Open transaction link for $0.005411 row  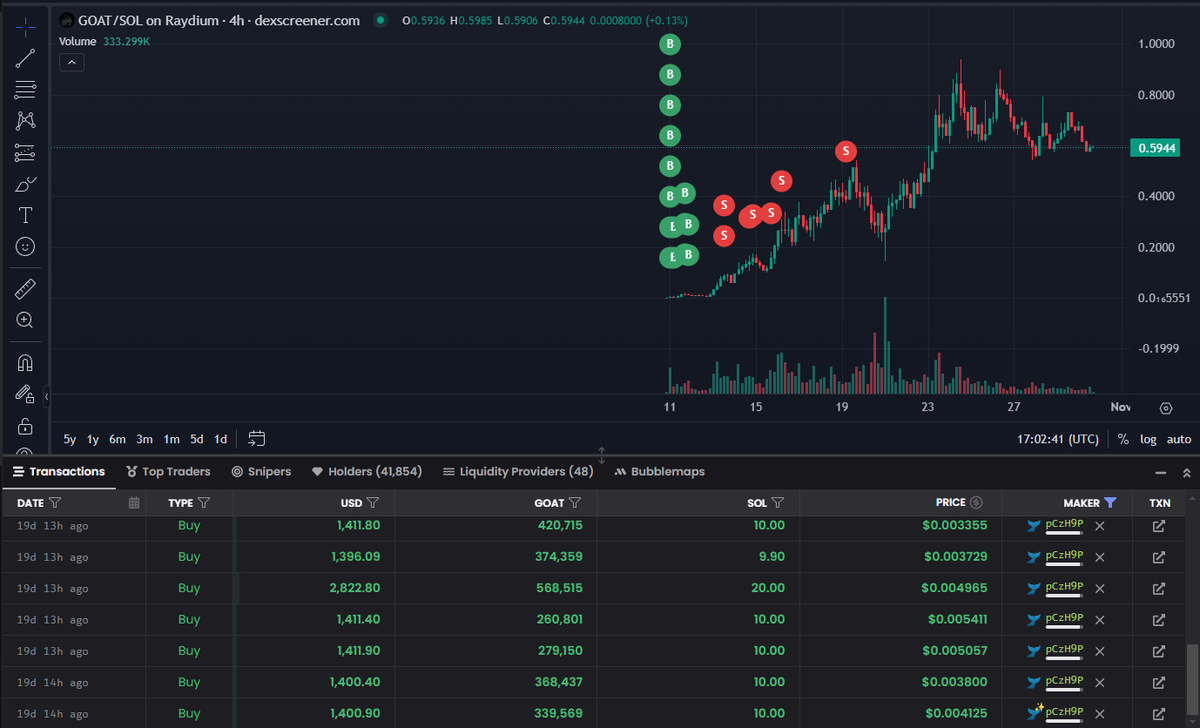click(x=1159, y=620)
